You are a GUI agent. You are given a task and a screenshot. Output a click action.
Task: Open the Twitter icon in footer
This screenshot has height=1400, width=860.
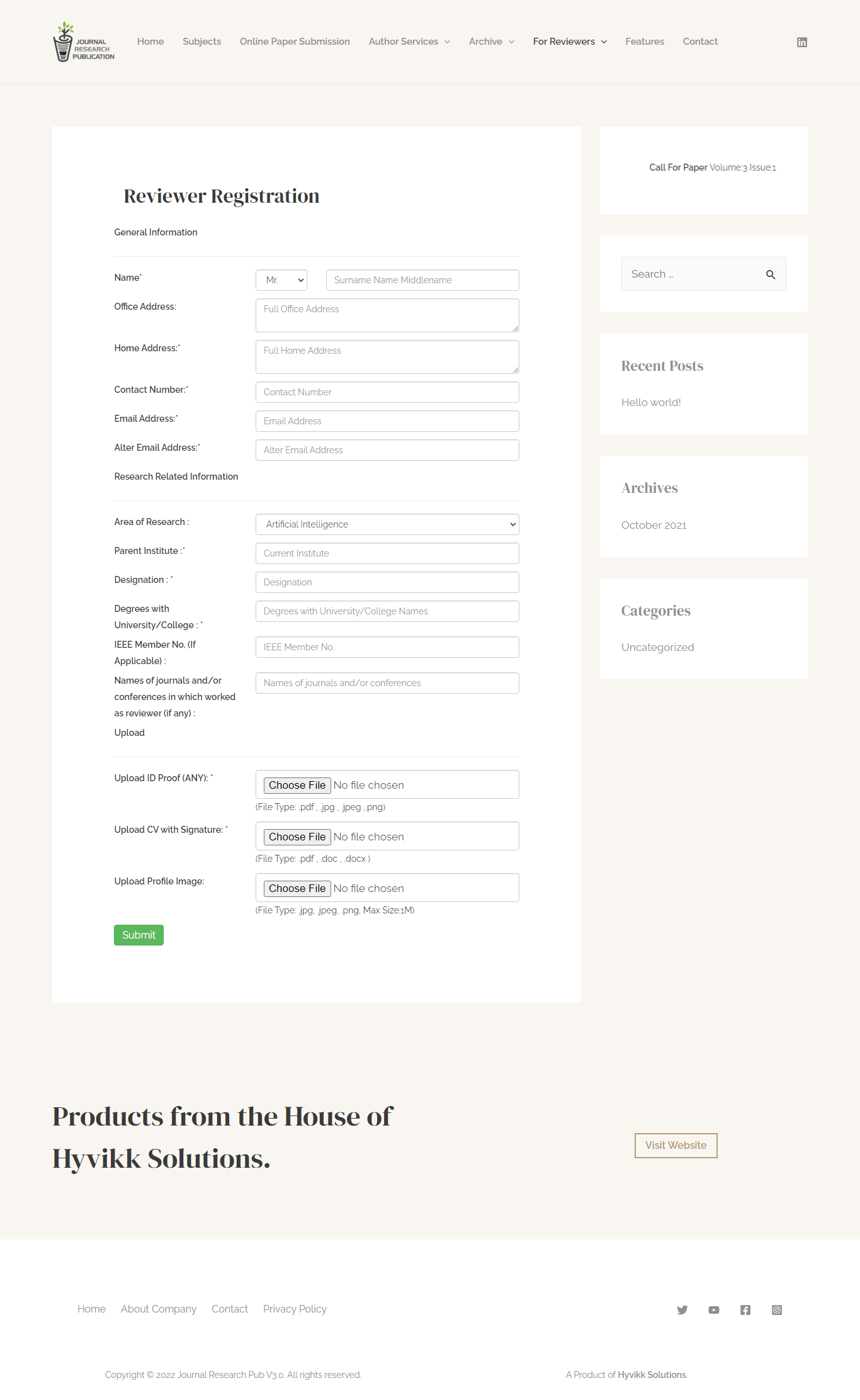[682, 1310]
